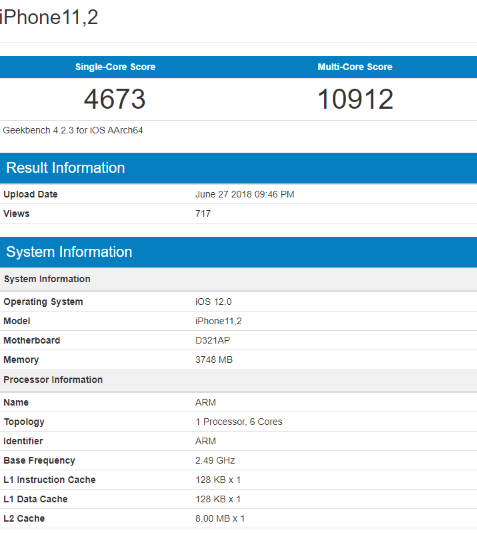Click the Model label
The image size is (477, 533).
point(17,321)
